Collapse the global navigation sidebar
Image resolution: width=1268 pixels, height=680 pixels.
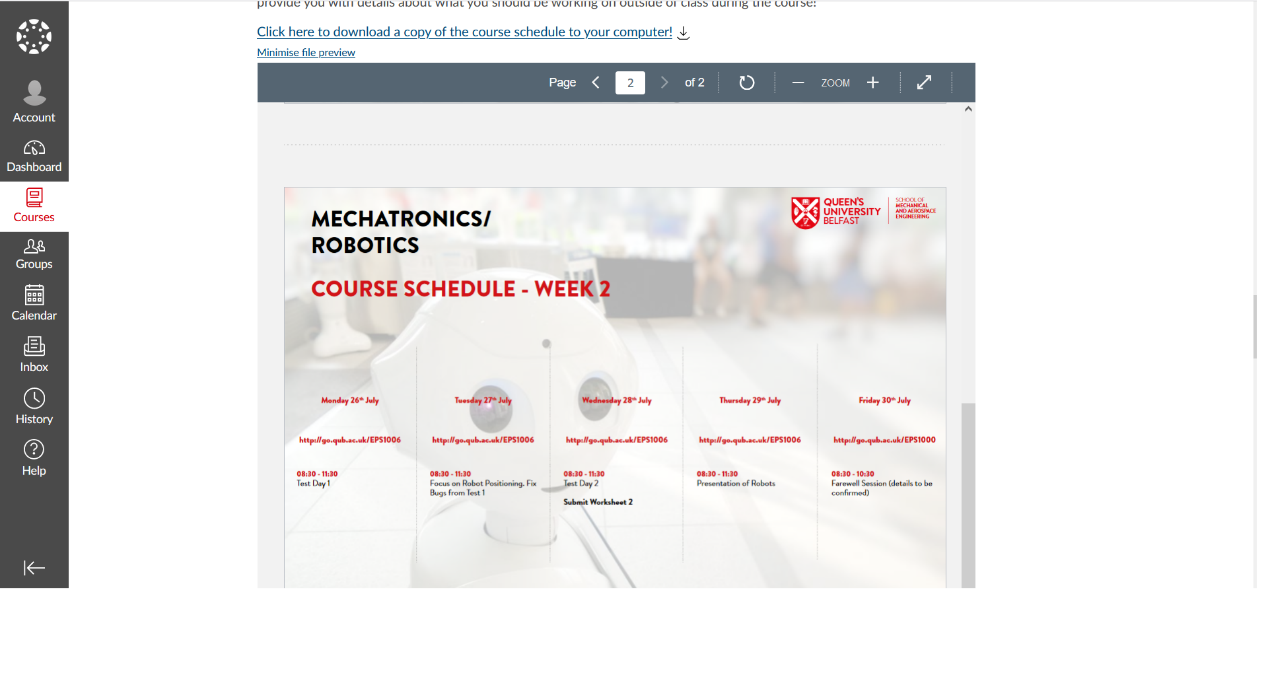pos(34,568)
